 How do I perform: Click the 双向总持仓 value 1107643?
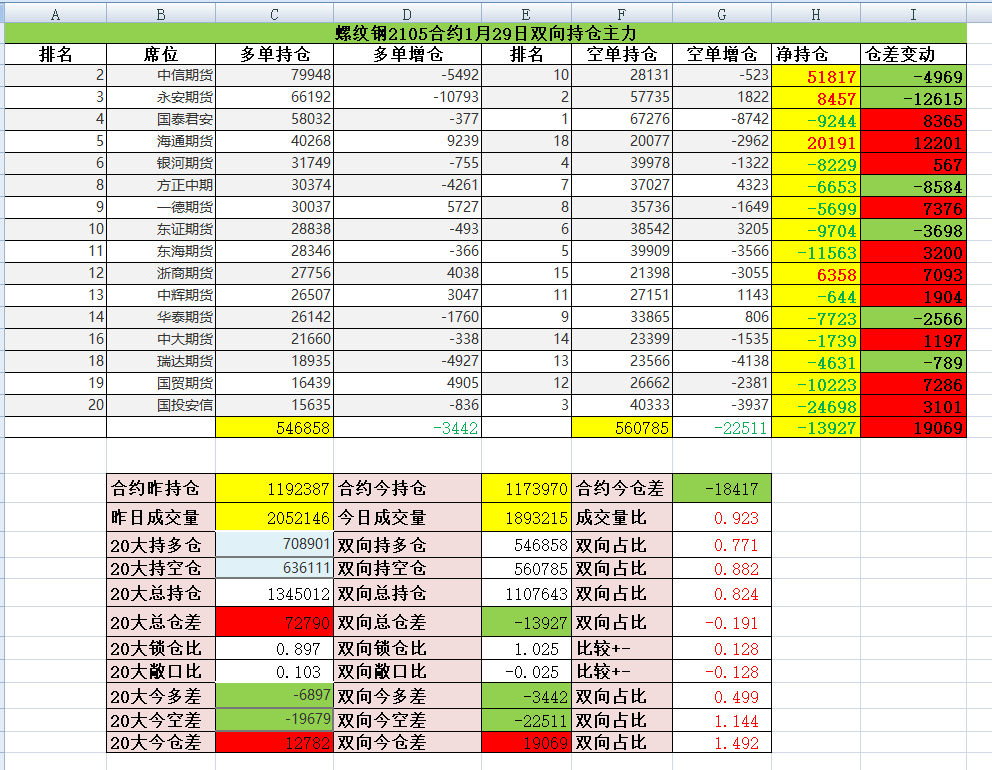tap(526, 593)
